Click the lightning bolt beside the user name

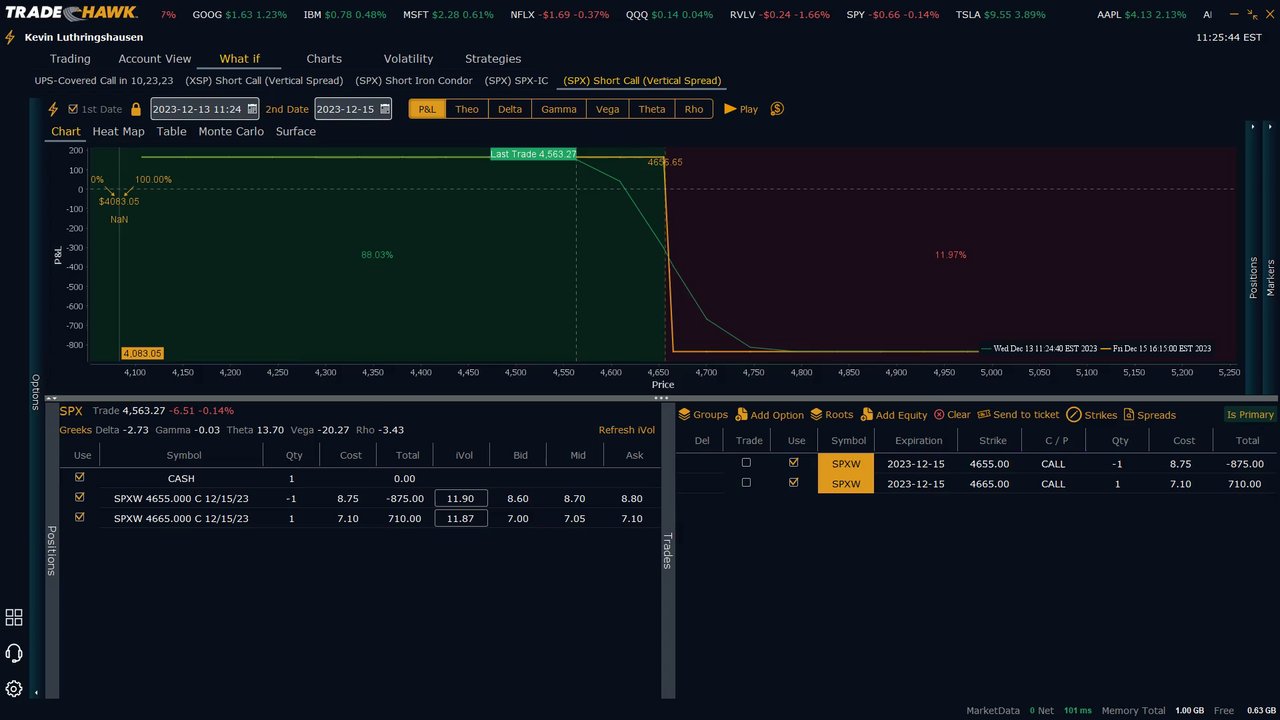coord(11,37)
